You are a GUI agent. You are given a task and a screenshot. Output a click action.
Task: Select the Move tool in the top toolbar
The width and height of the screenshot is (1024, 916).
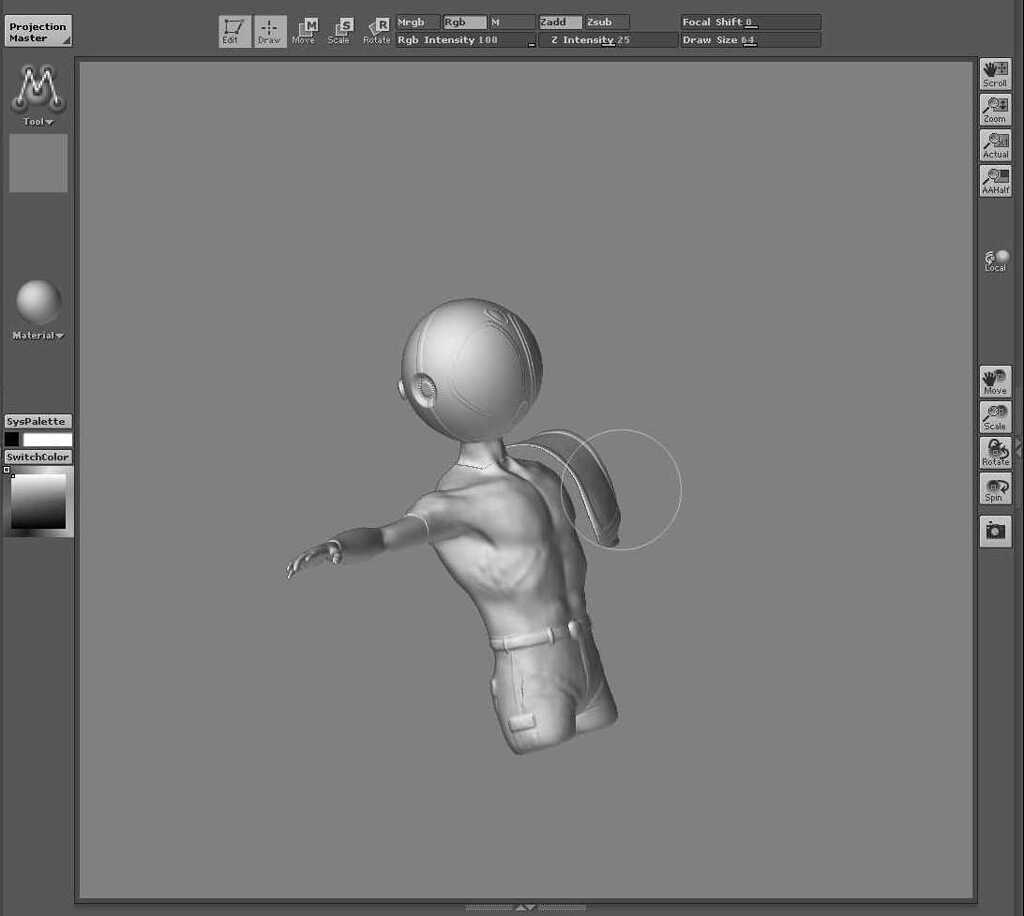[x=304, y=31]
